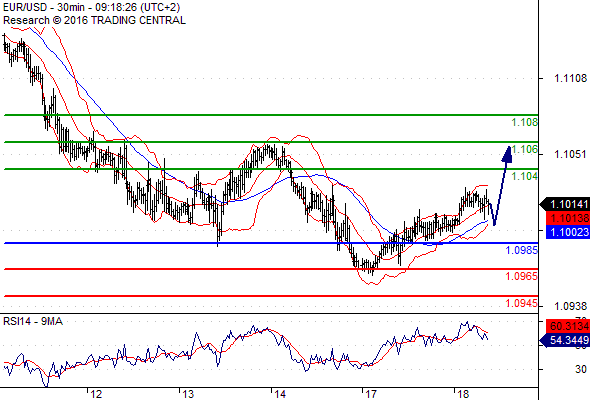Click date marker 12 on time axis
This screenshot has width=590, height=400.
pyautogui.click(x=96, y=394)
